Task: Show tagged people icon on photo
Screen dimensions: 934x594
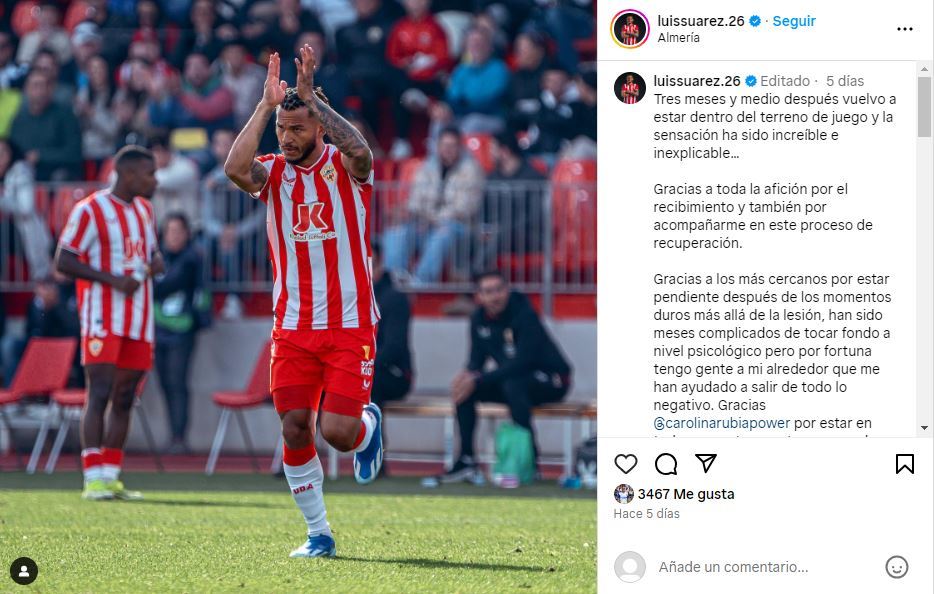Action: 24,571
